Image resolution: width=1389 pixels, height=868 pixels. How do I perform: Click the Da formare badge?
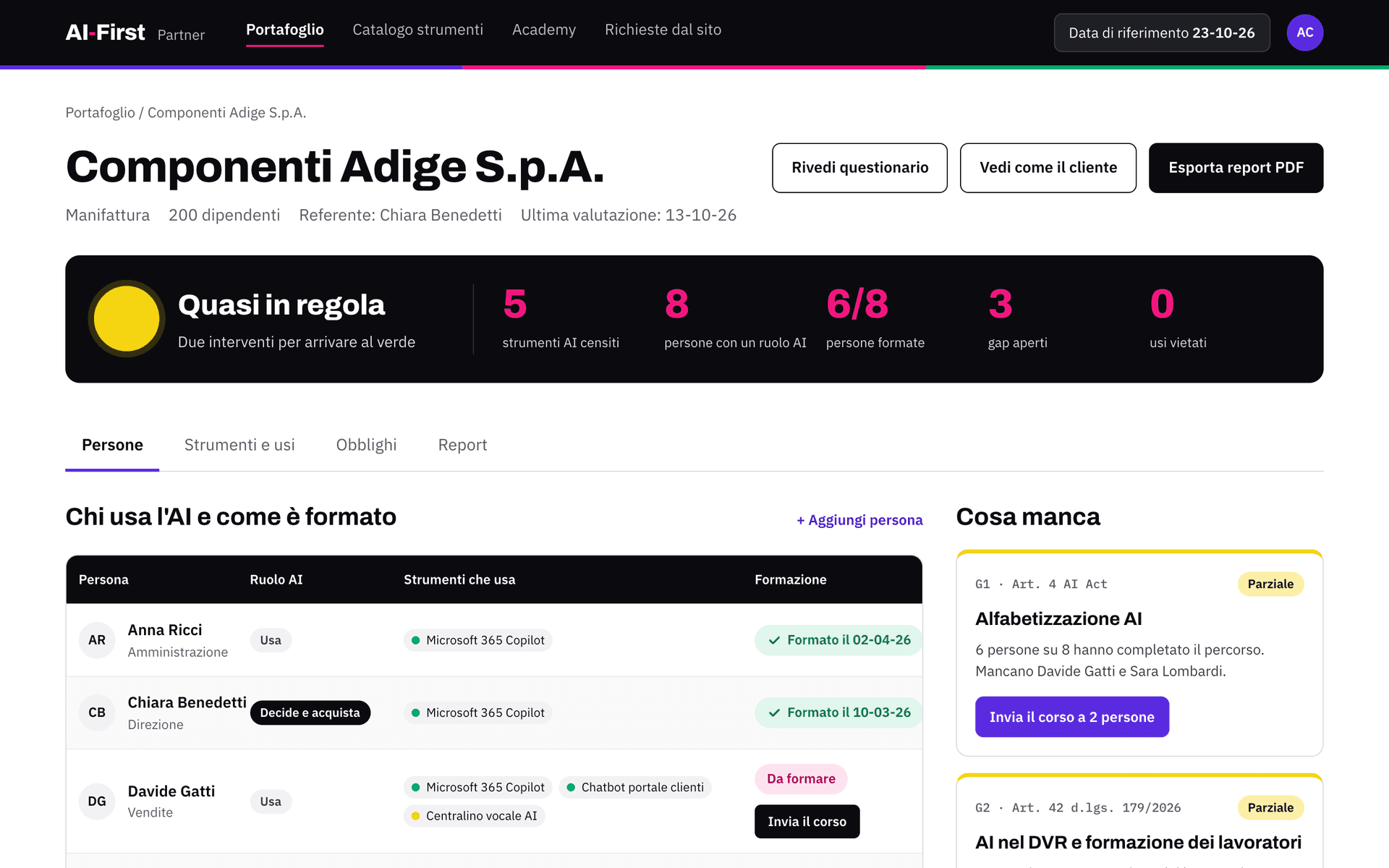801,779
